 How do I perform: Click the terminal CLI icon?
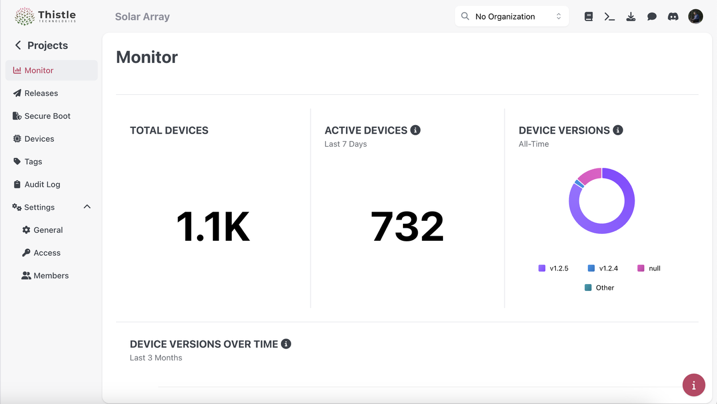609,17
